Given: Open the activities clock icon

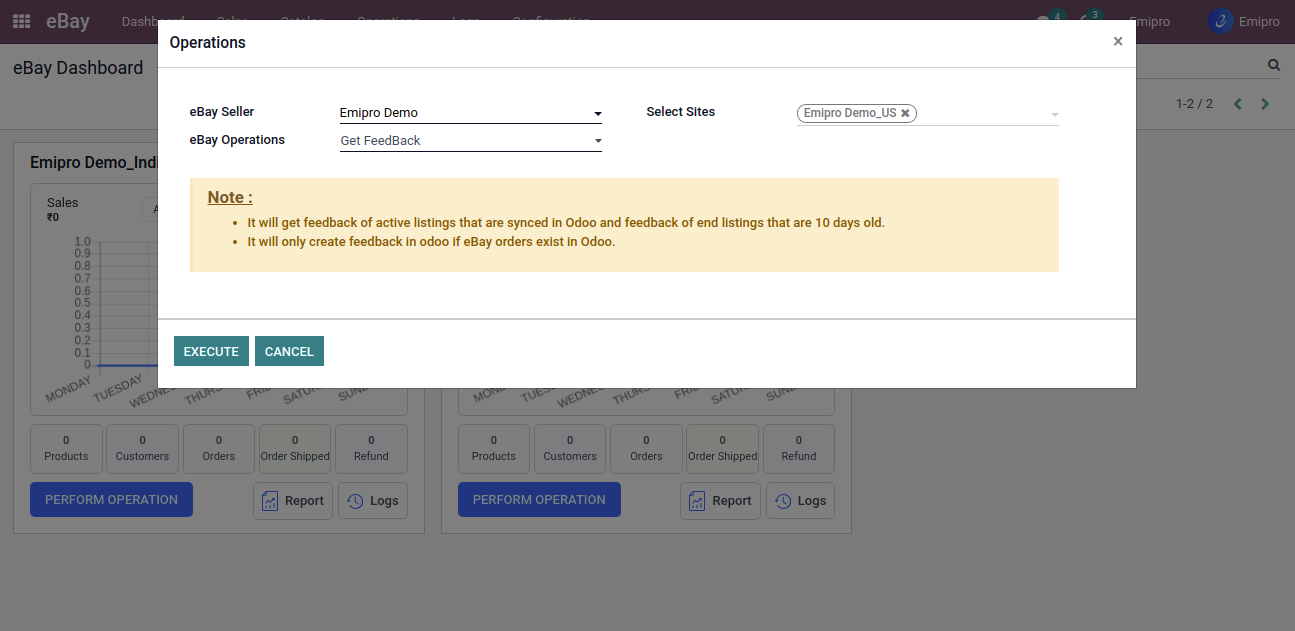Looking at the screenshot, I should tap(1086, 21).
